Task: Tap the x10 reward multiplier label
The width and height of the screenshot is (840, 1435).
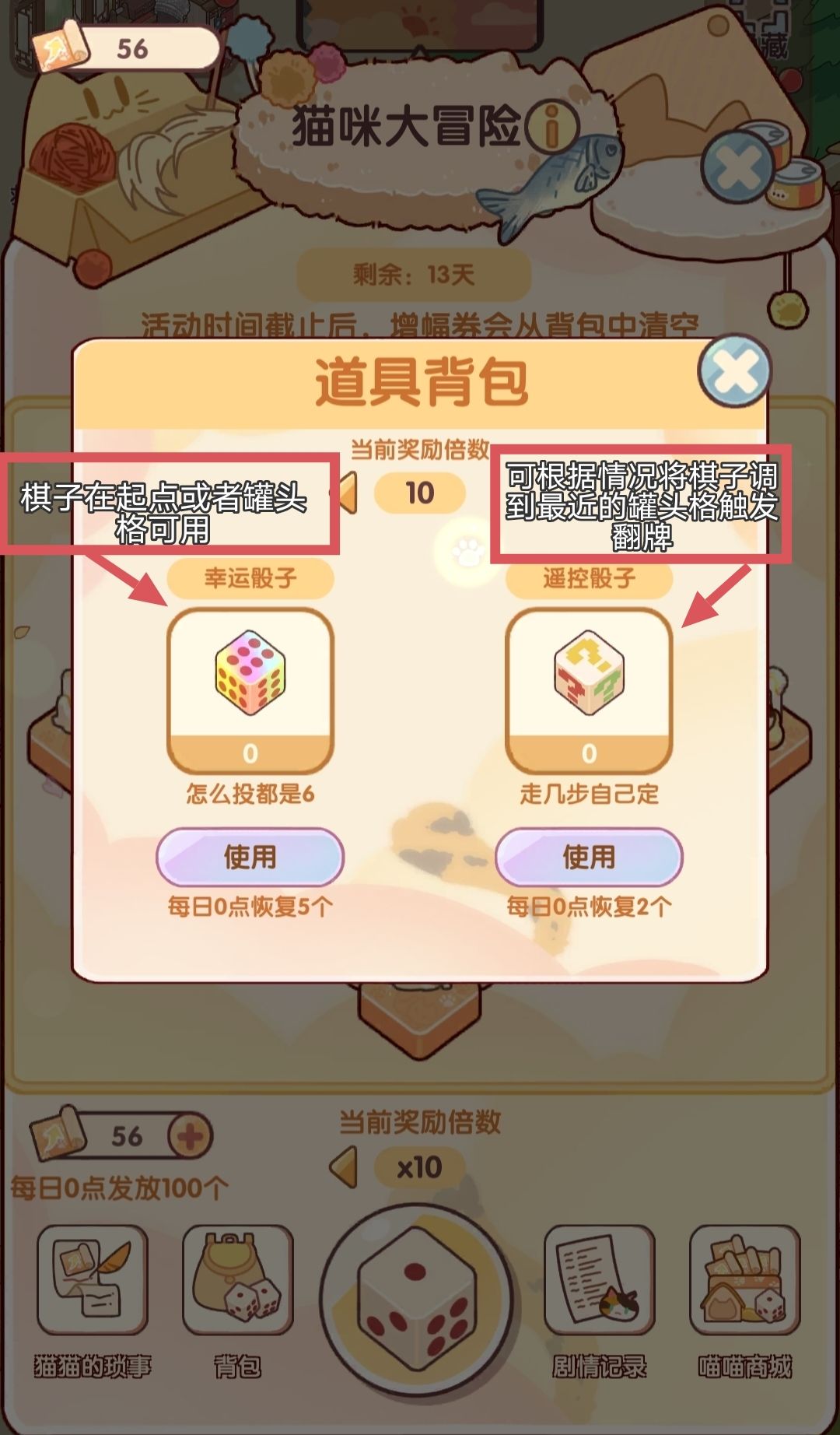Action: (420, 1167)
